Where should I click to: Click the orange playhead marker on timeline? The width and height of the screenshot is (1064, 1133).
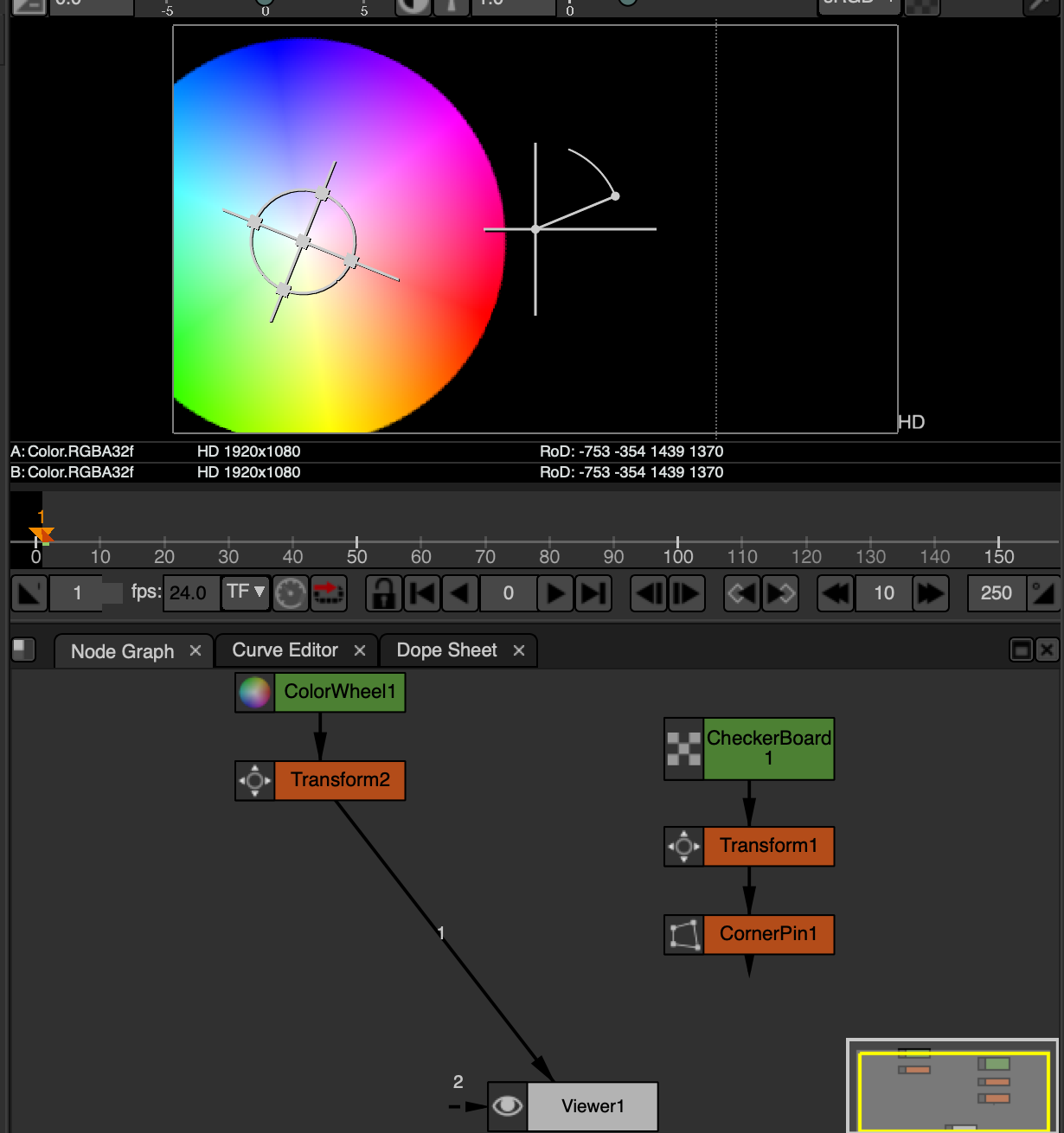(x=41, y=534)
